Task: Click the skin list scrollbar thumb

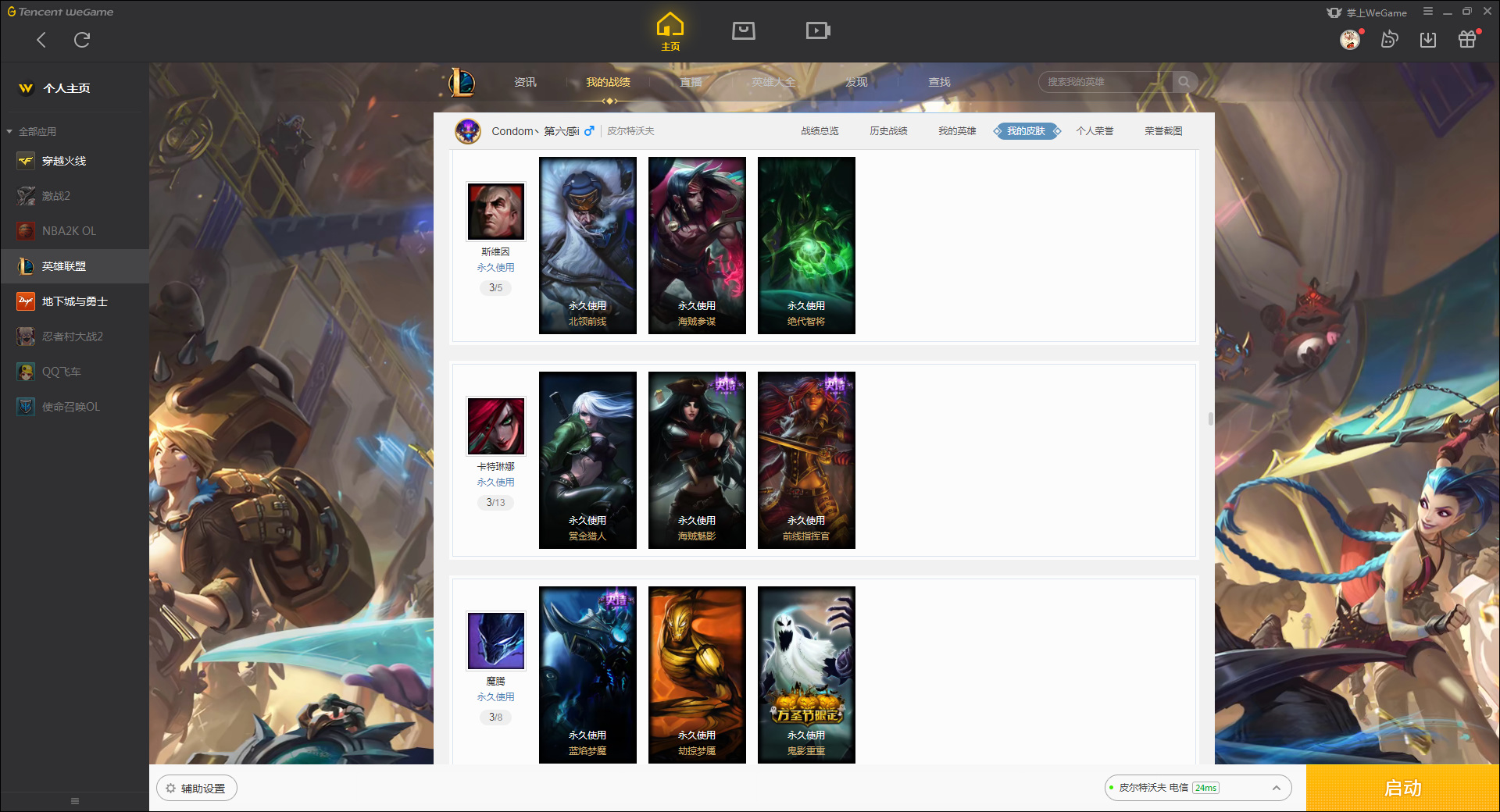Action: [x=1211, y=418]
